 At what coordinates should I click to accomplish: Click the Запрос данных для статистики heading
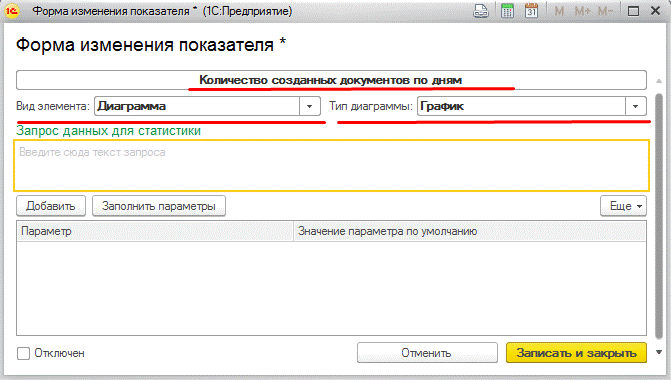109,131
